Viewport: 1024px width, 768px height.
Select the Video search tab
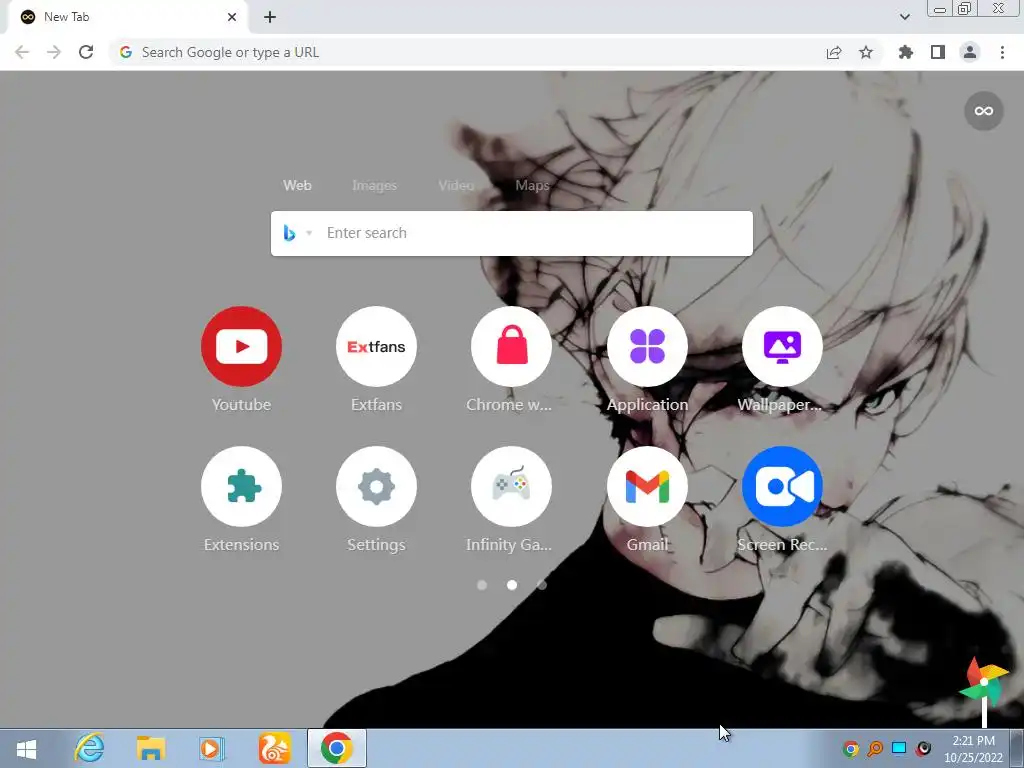[456, 185]
